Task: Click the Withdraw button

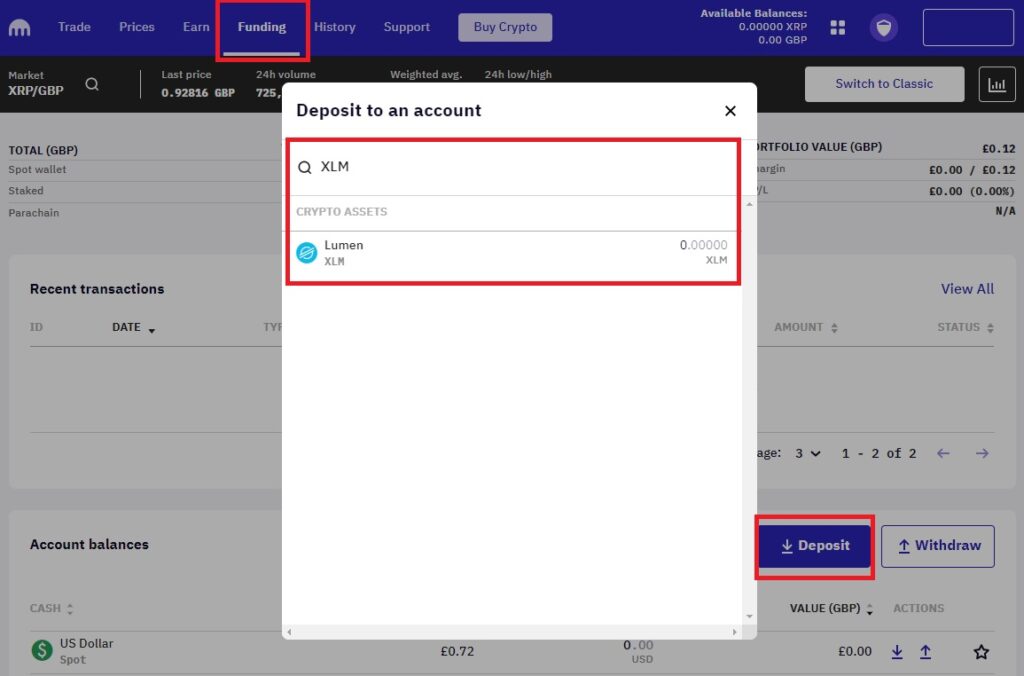Action: [x=937, y=546]
